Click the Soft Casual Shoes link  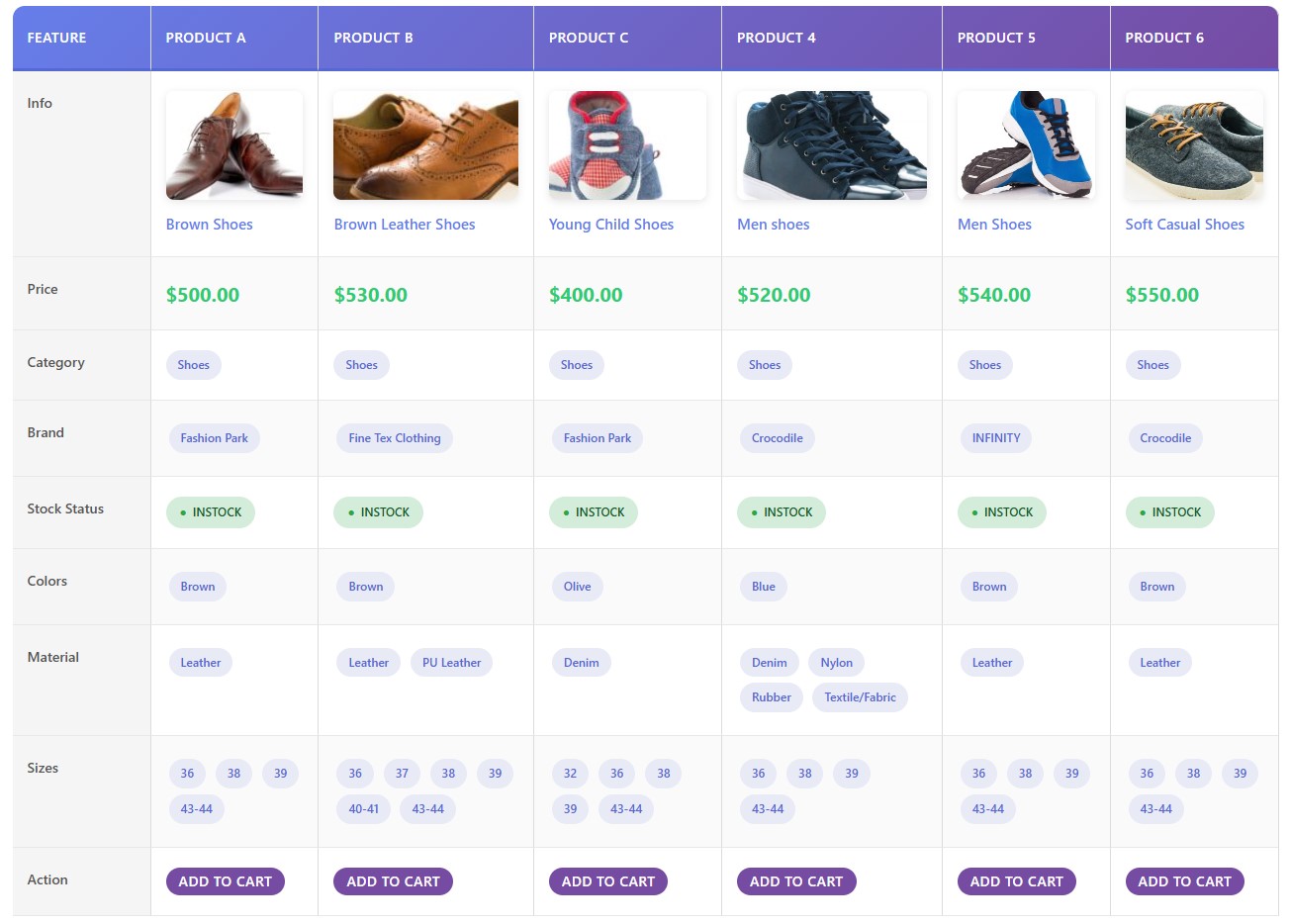click(1184, 225)
